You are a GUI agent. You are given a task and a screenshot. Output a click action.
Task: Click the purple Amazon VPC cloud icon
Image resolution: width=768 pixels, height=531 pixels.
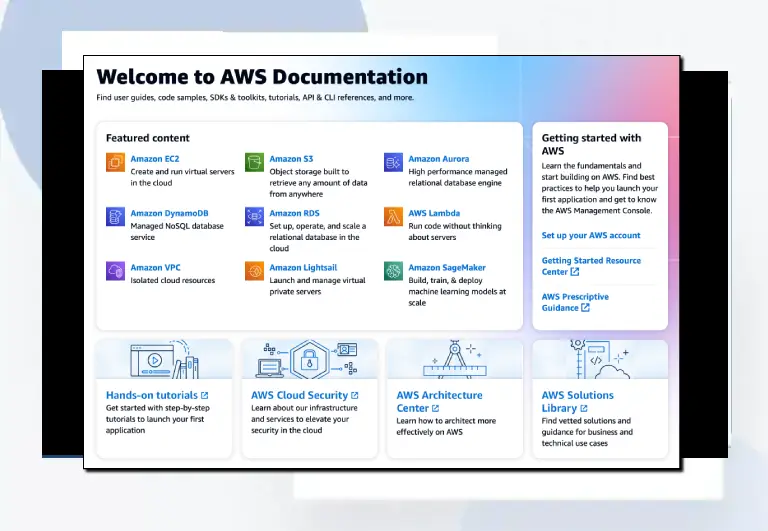click(115, 271)
